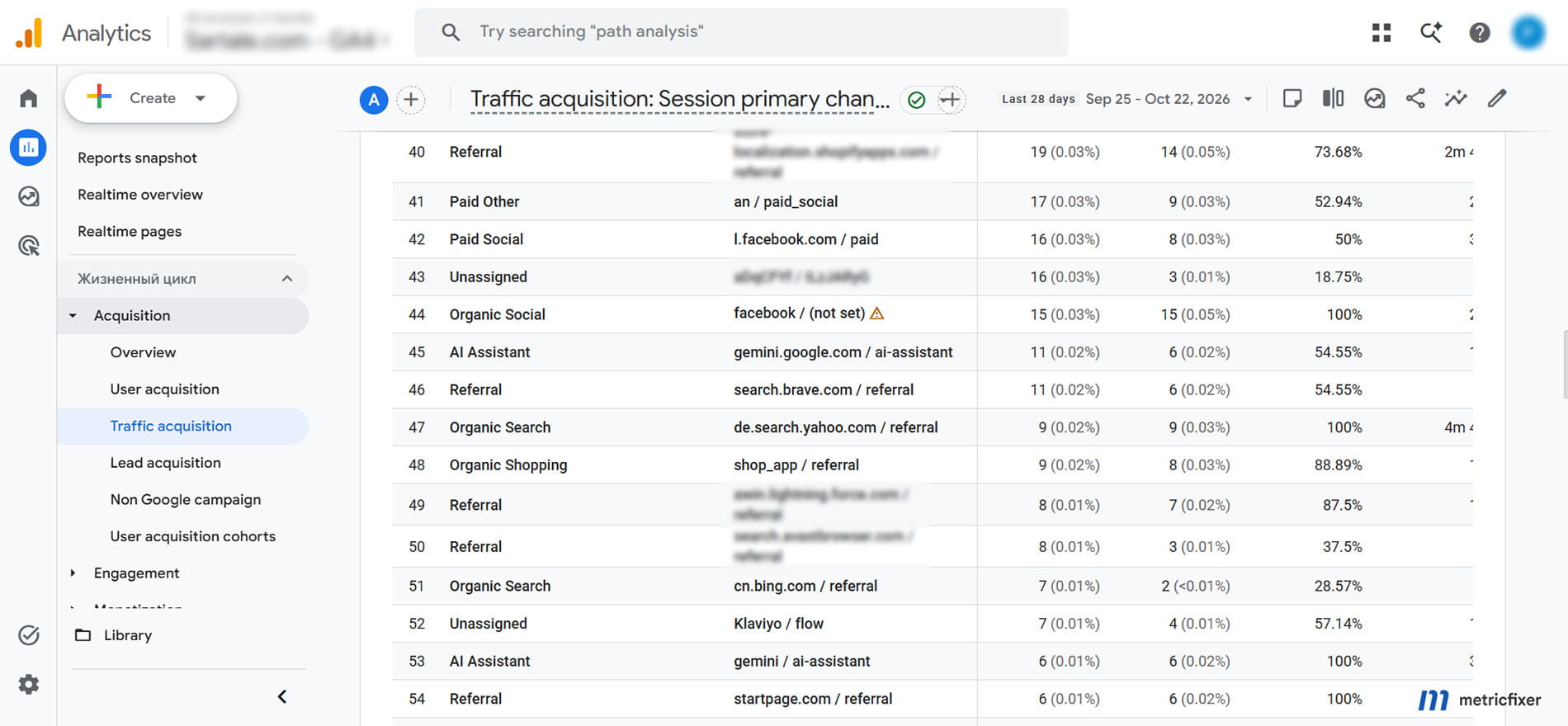Open Reports snapshot

click(137, 158)
